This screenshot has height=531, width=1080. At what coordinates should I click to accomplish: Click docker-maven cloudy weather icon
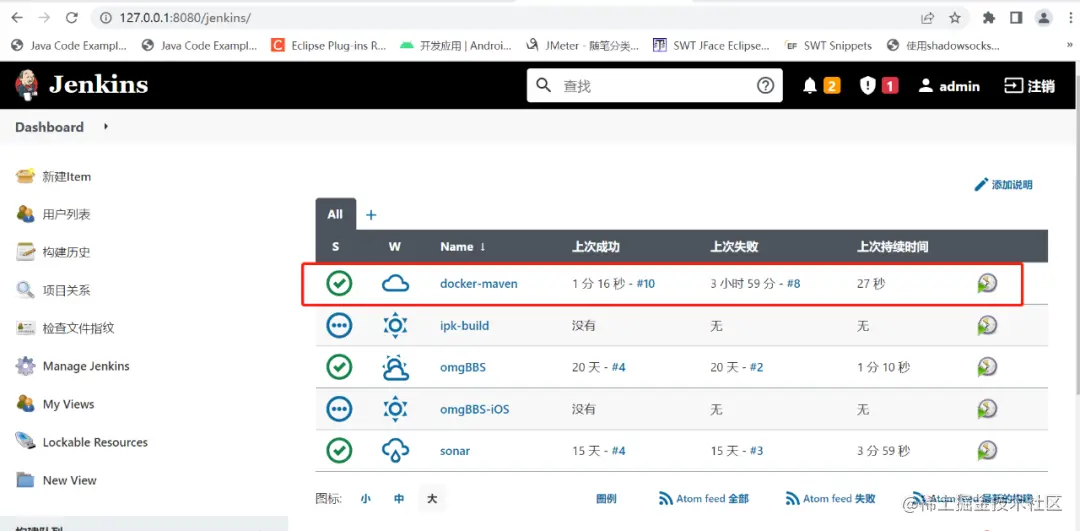(x=395, y=283)
